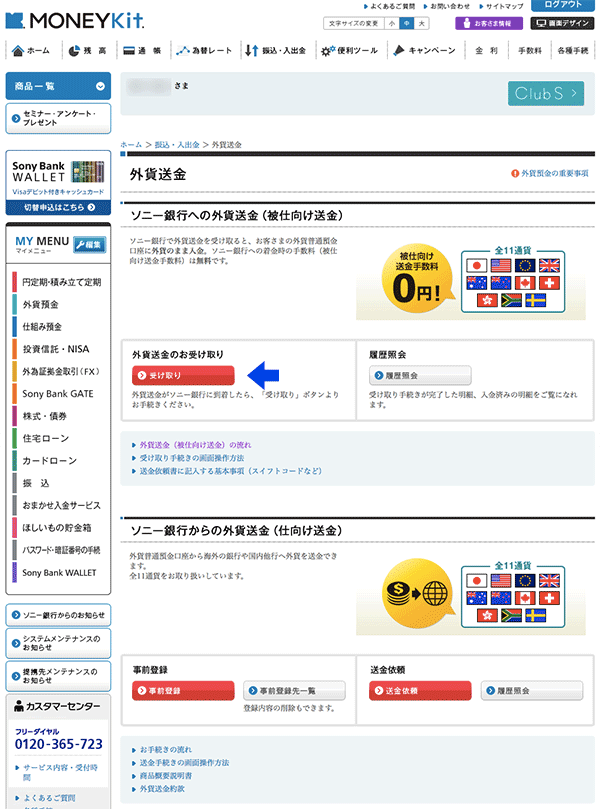Screen dimensions: 600x809
Task: Click the MONEYKit logo
Action: tap(75, 21)
